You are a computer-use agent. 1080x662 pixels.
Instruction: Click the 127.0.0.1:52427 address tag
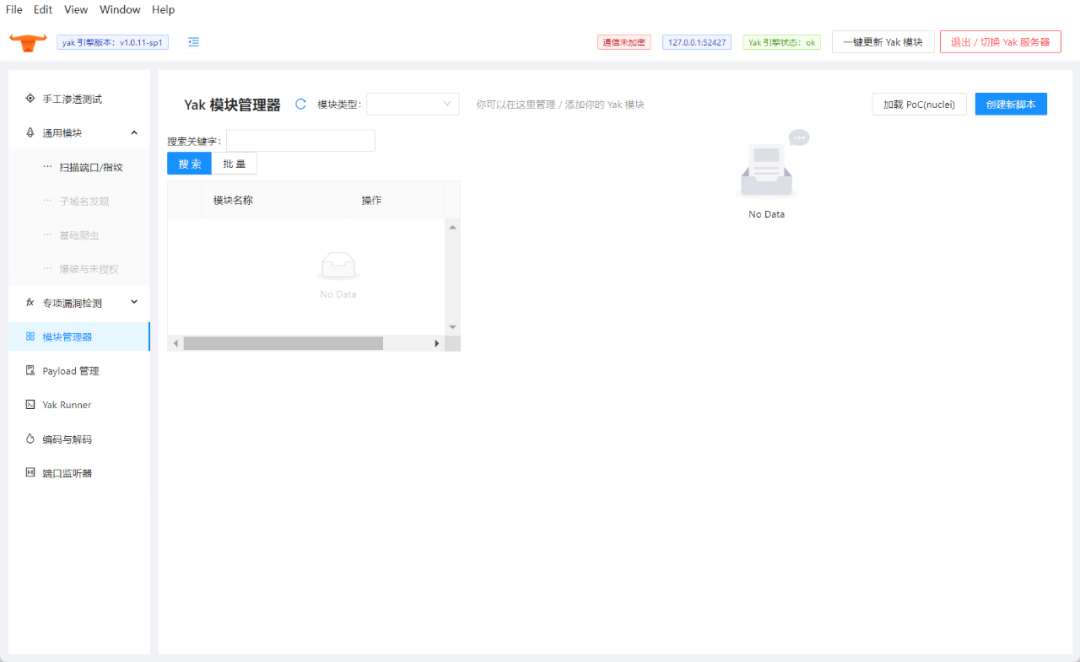[x=696, y=42]
